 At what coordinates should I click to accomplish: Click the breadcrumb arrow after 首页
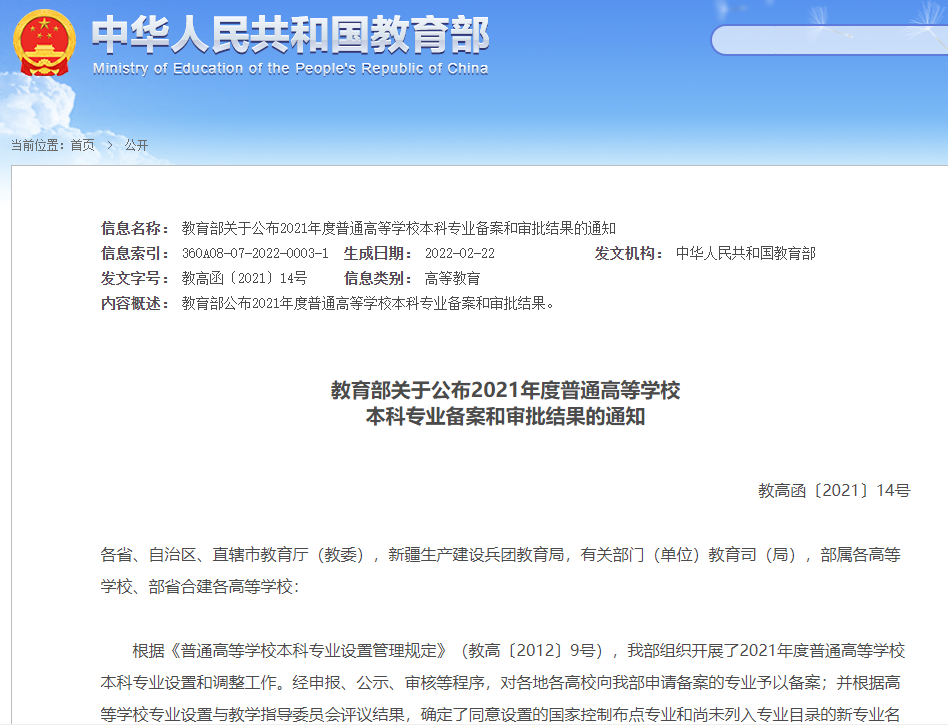[x=110, y=145]
